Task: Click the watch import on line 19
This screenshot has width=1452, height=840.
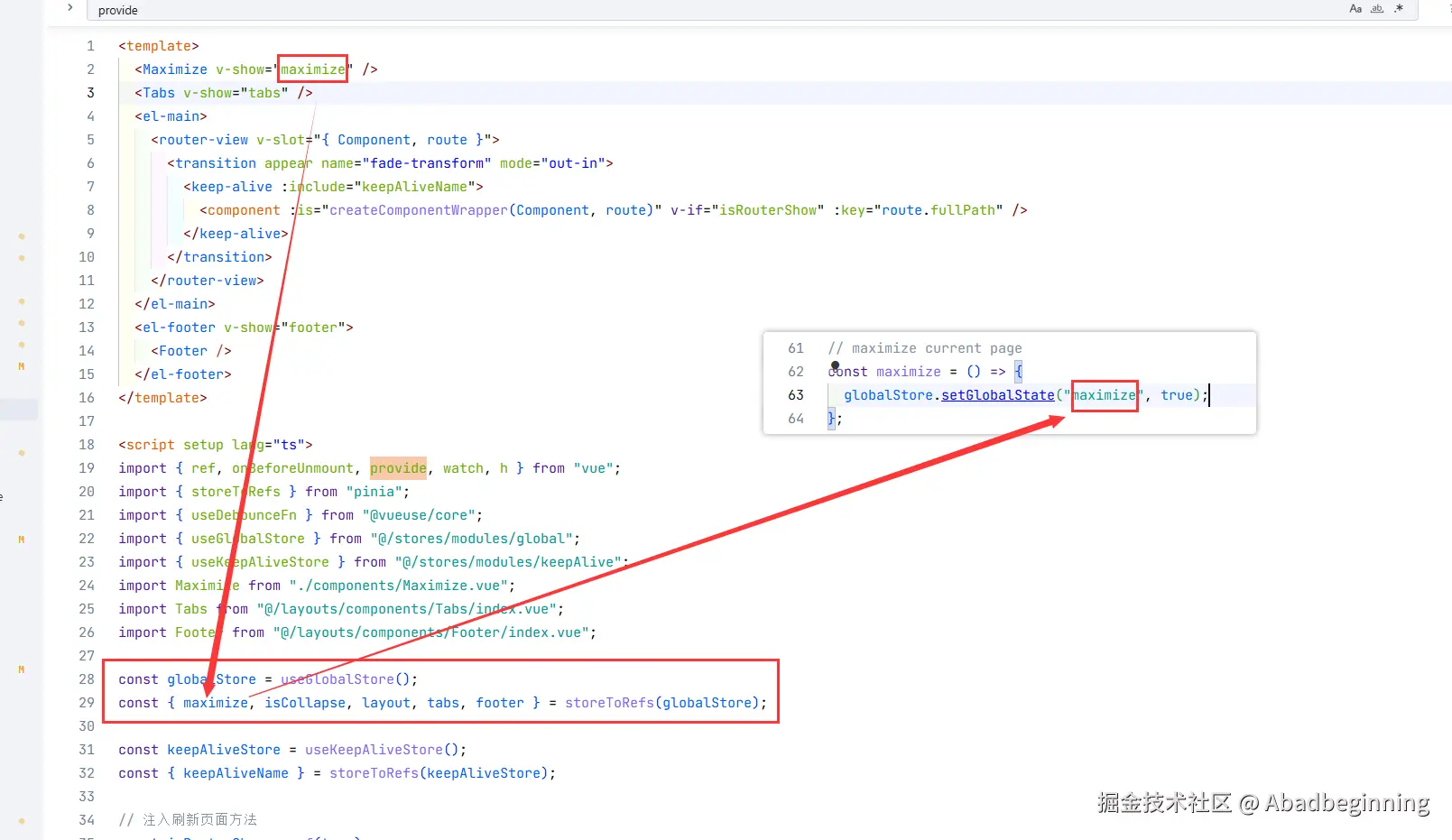Action: pyautogui.click(x=463, y=468)
